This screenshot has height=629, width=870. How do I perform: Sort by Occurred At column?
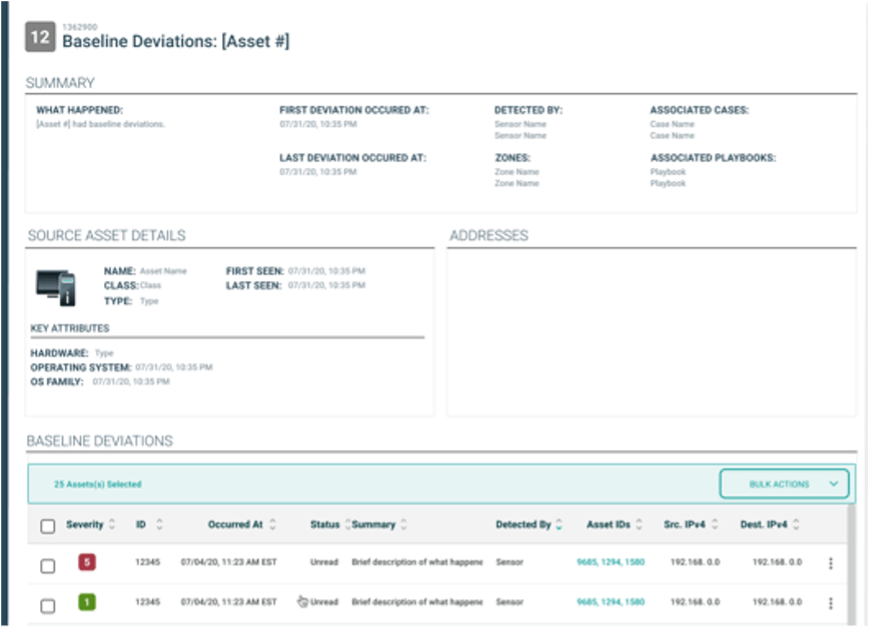(x=272, y=524)
